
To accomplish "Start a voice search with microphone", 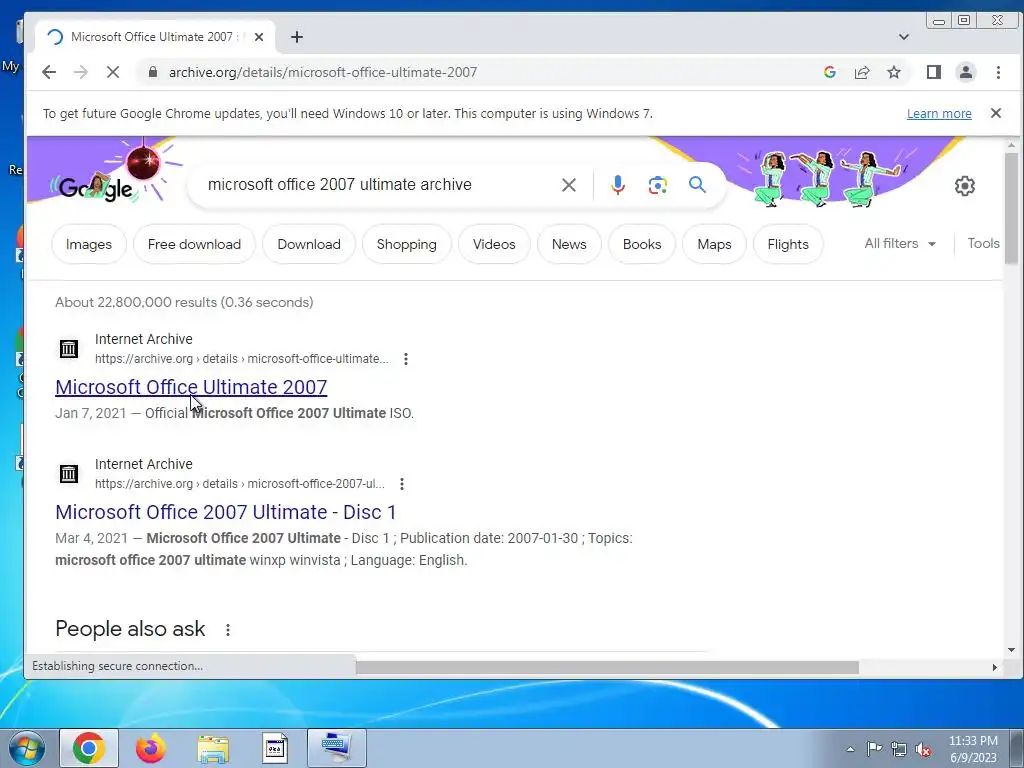I will 618,185.
